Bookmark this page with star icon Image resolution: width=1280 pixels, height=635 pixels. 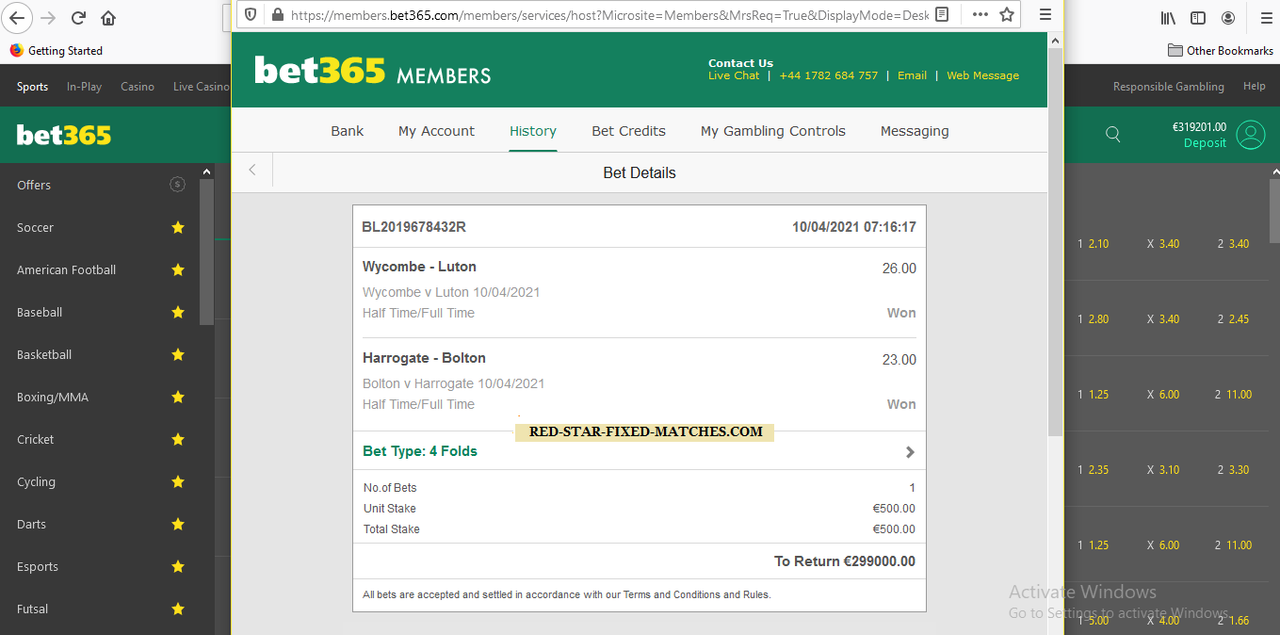click(1007, 15)
